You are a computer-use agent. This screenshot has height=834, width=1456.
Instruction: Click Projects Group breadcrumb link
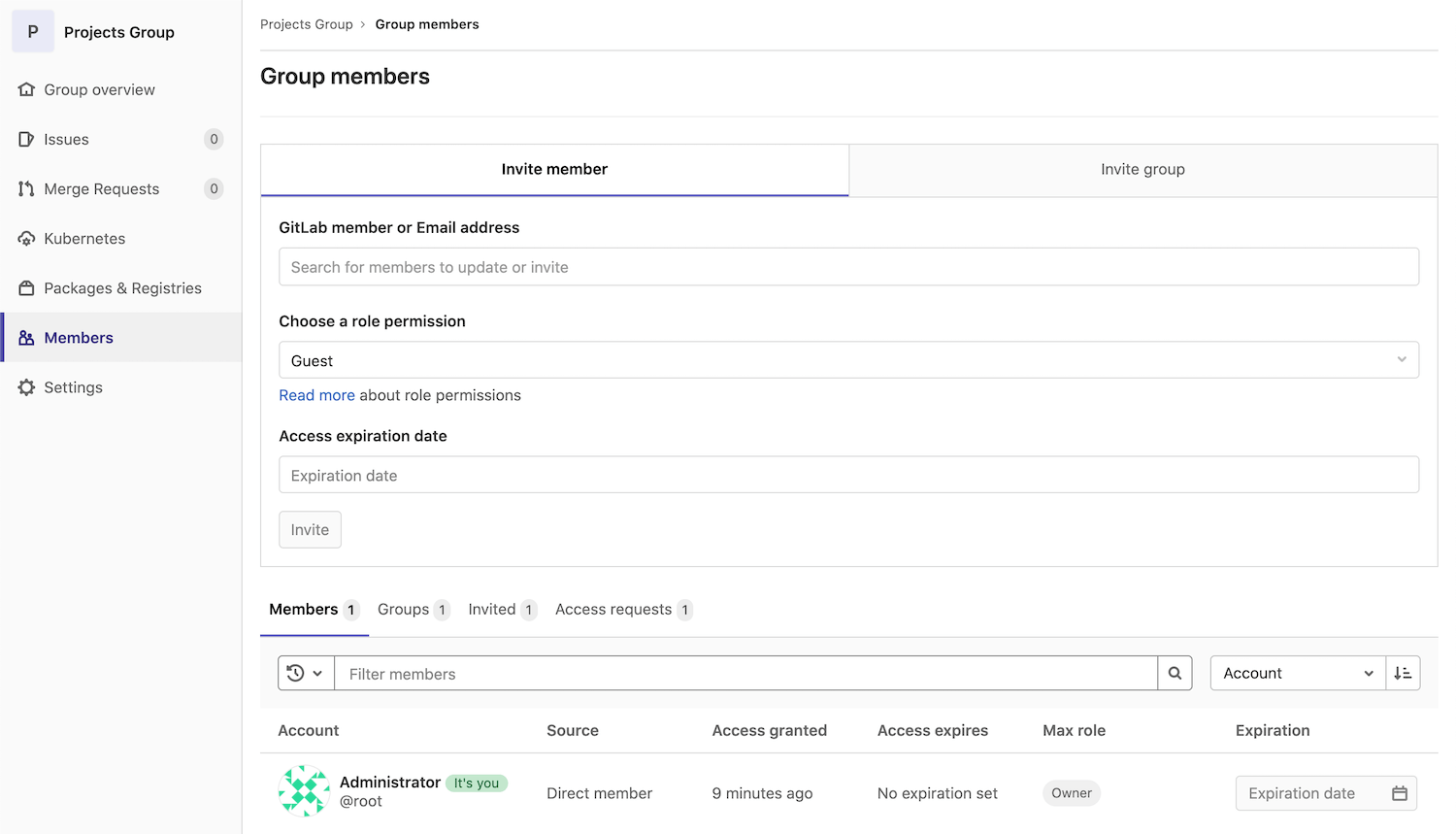(307, 24)
